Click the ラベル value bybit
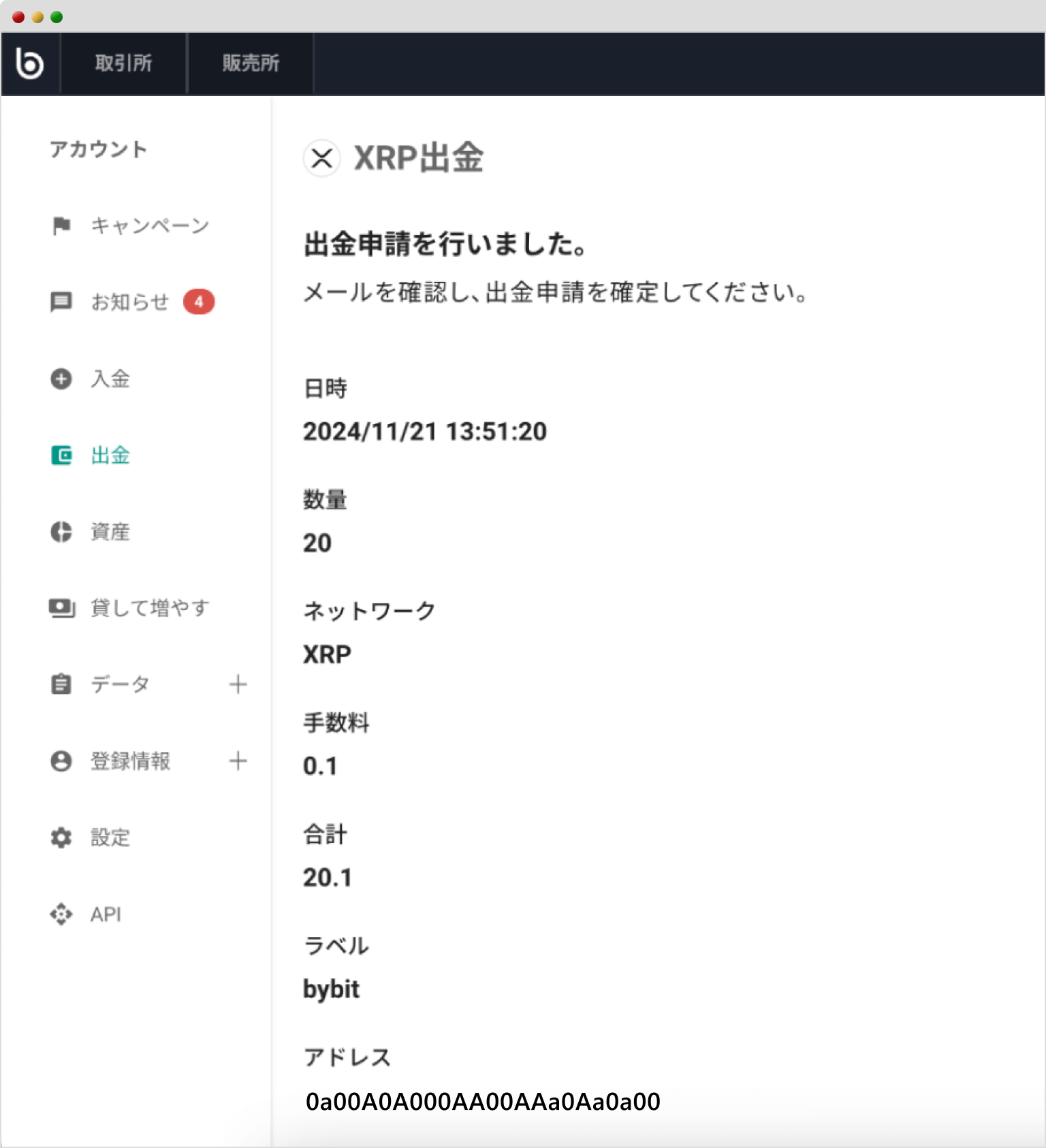Viewport: 1046px width, 1148px height. (331, 989)
